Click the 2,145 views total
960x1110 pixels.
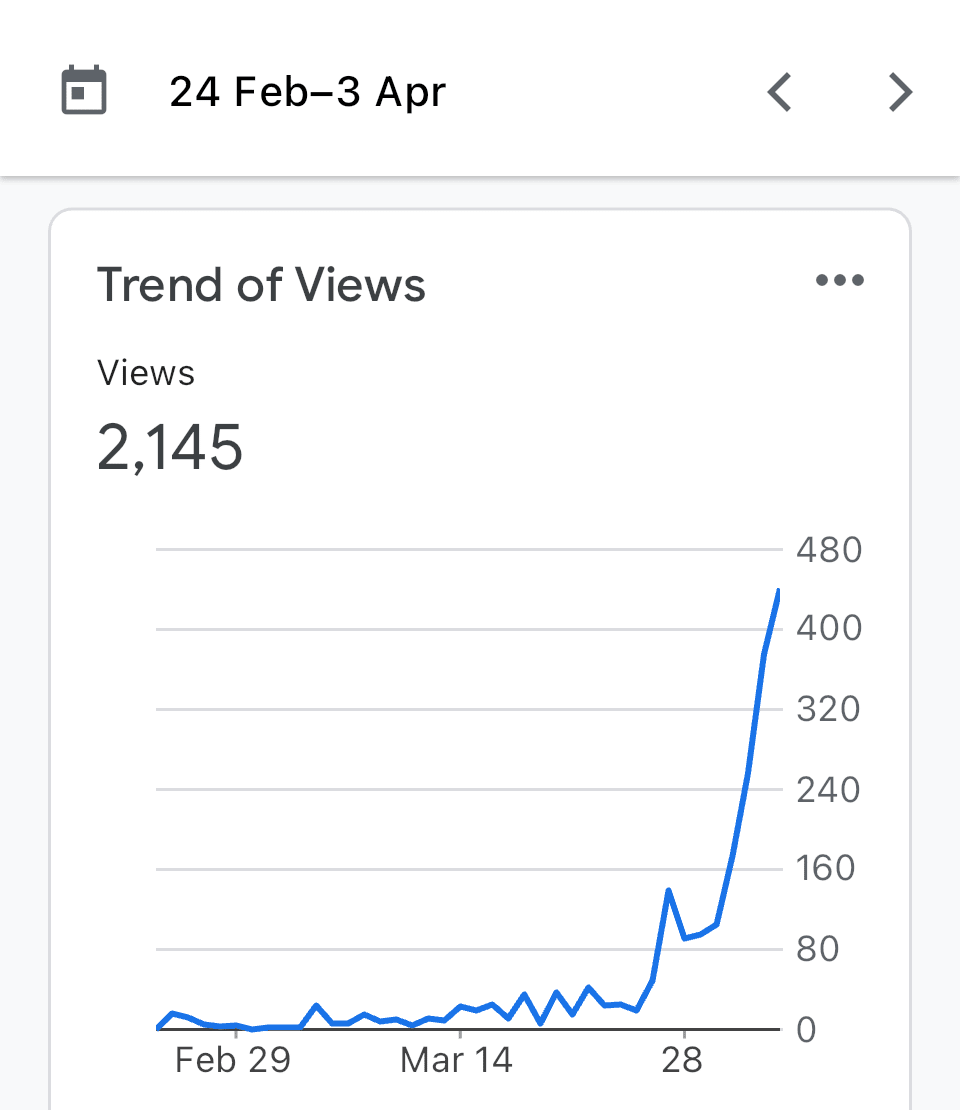pos(170,447)
